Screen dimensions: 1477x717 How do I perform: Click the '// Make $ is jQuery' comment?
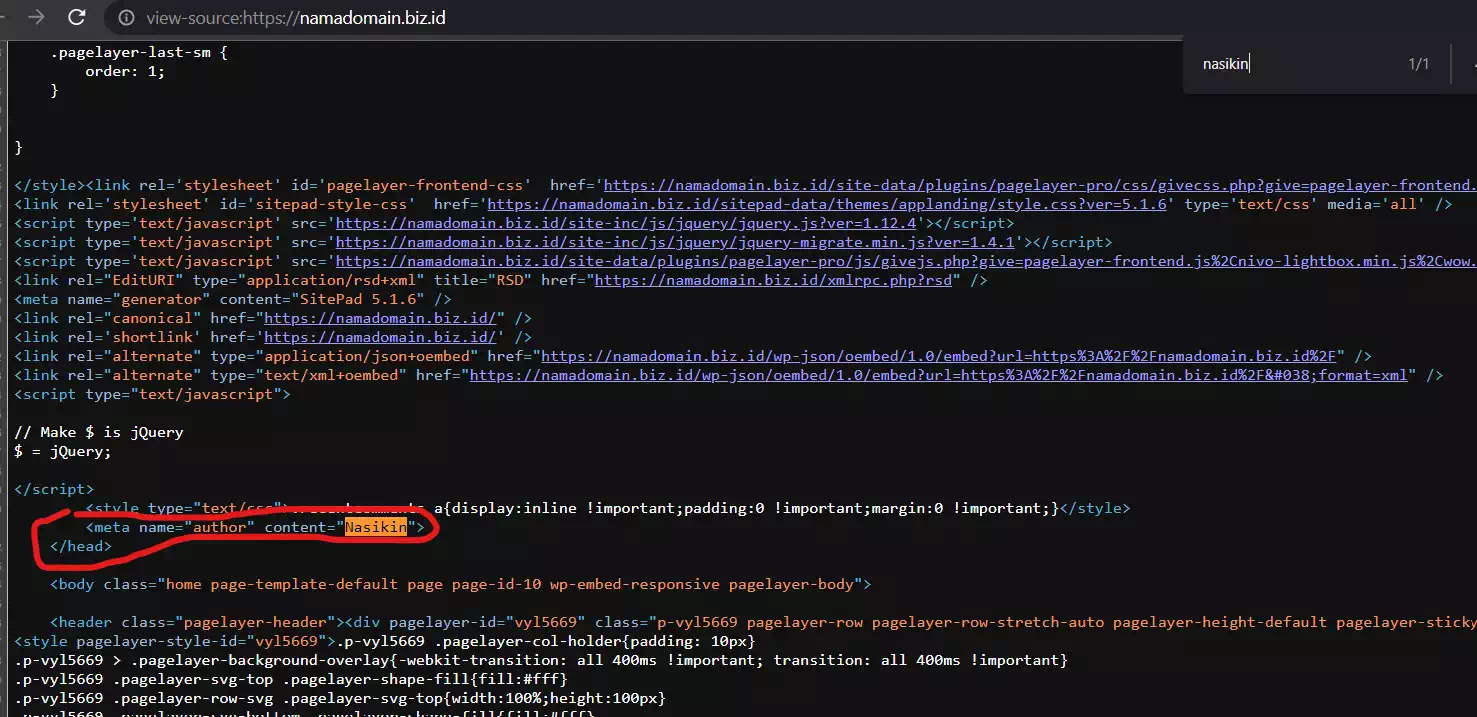tap(99, 432)
